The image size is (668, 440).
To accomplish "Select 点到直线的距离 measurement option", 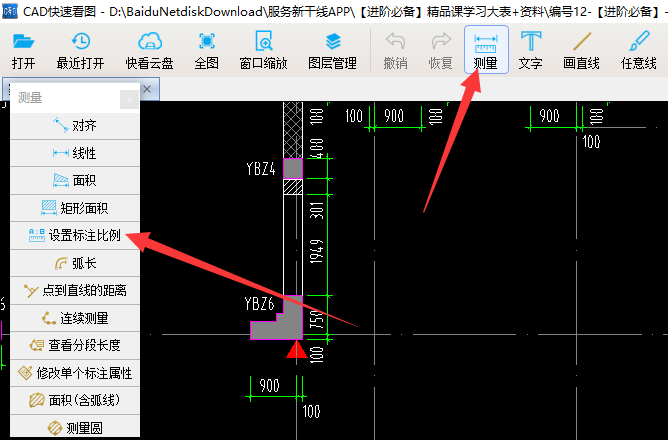I will coord(75,290).
